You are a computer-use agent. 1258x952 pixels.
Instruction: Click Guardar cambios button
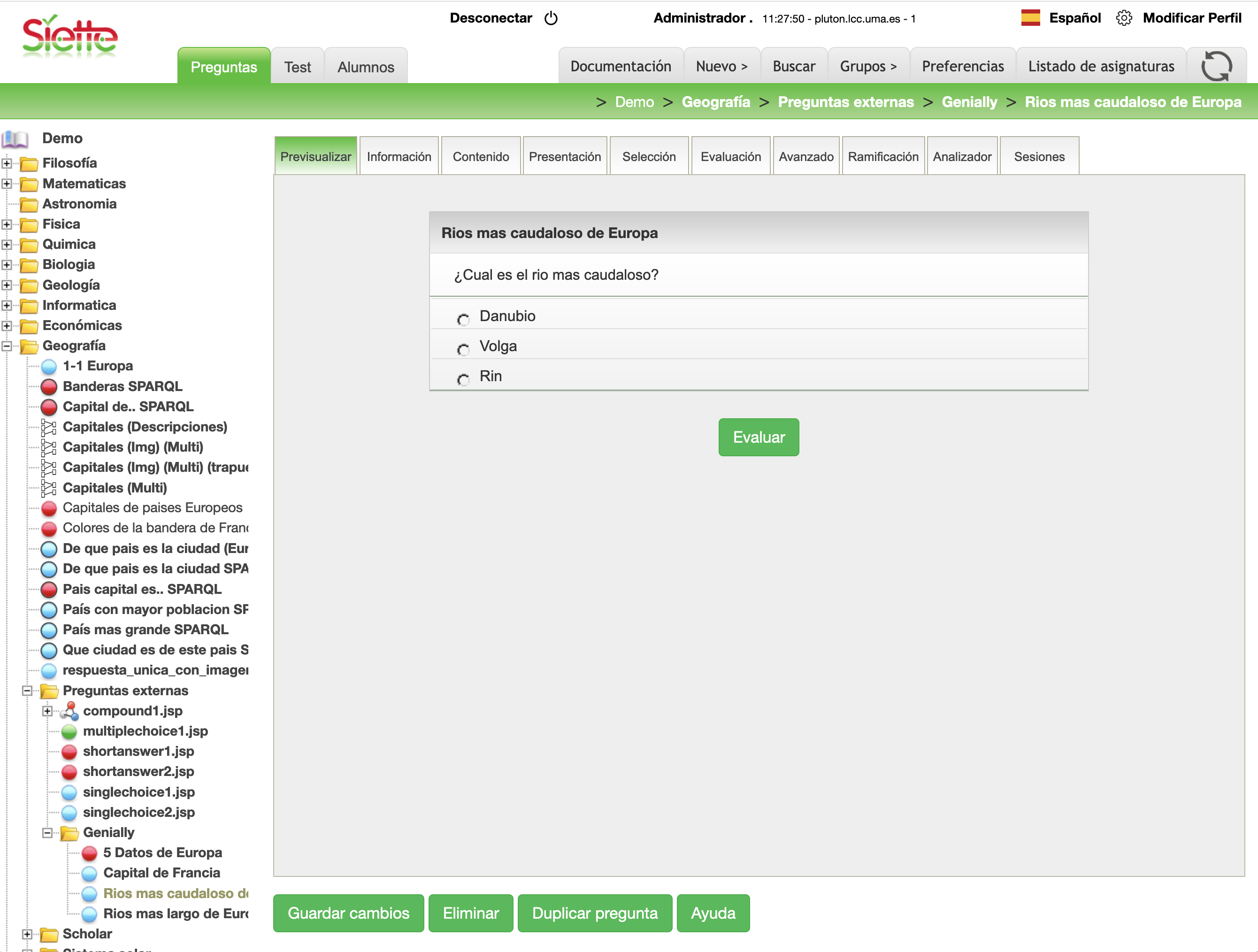coord(348,913)
